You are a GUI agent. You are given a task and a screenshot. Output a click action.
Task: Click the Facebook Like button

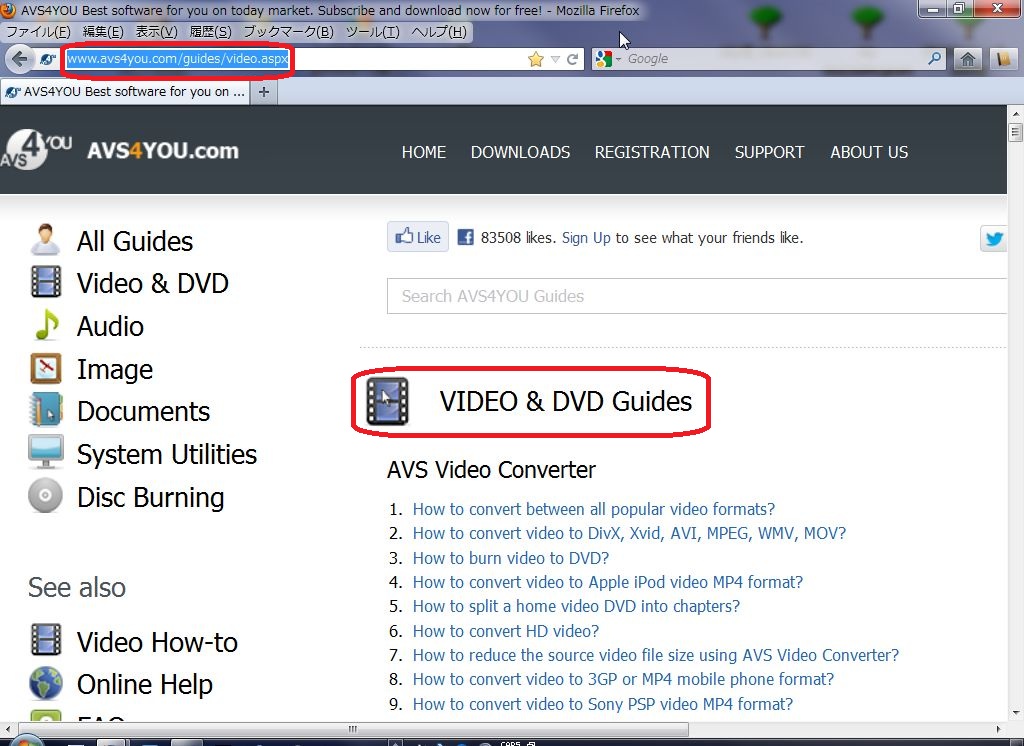[417, 237]
